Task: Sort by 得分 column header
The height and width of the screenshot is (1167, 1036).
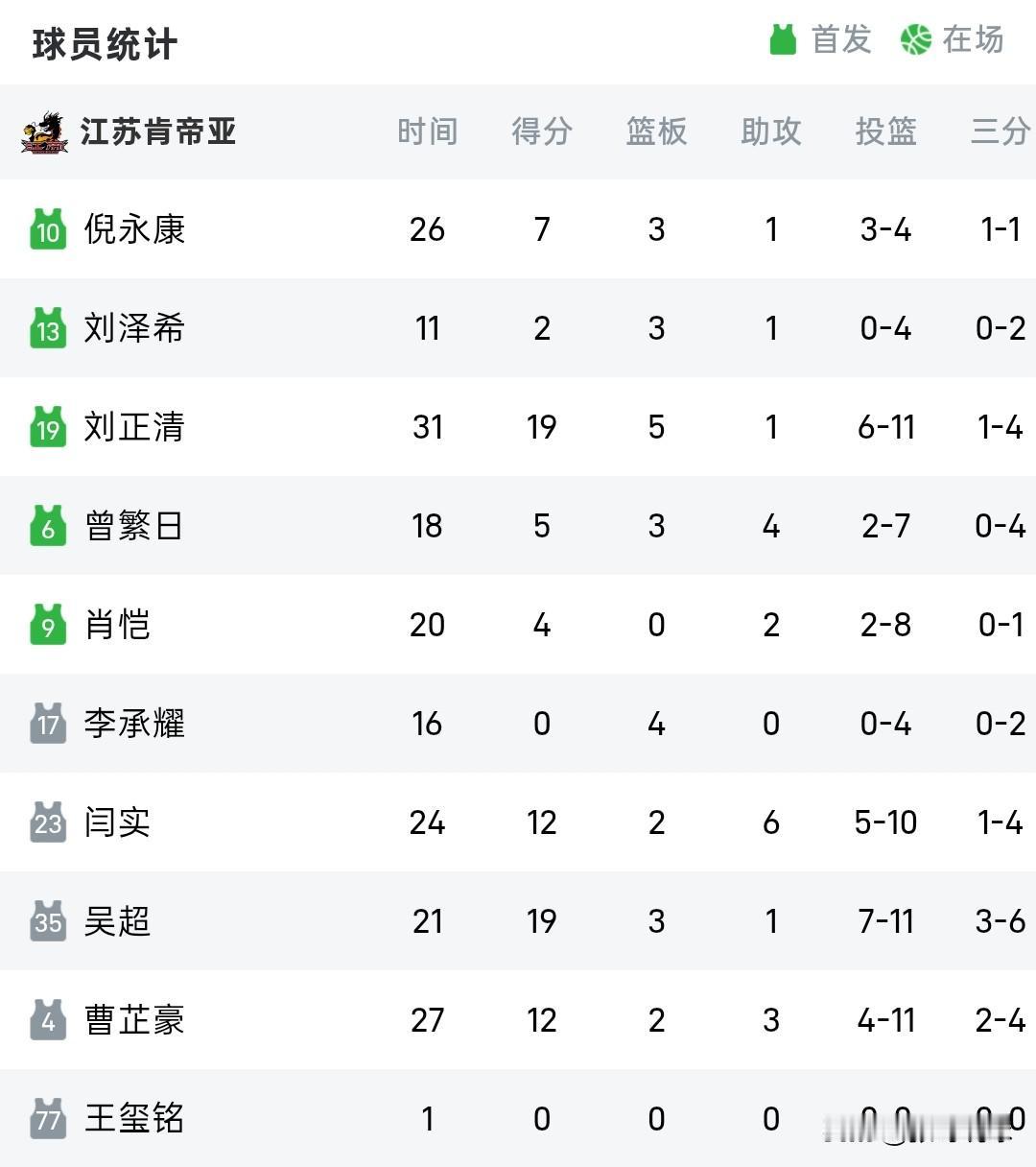Action: coord(542,131)
